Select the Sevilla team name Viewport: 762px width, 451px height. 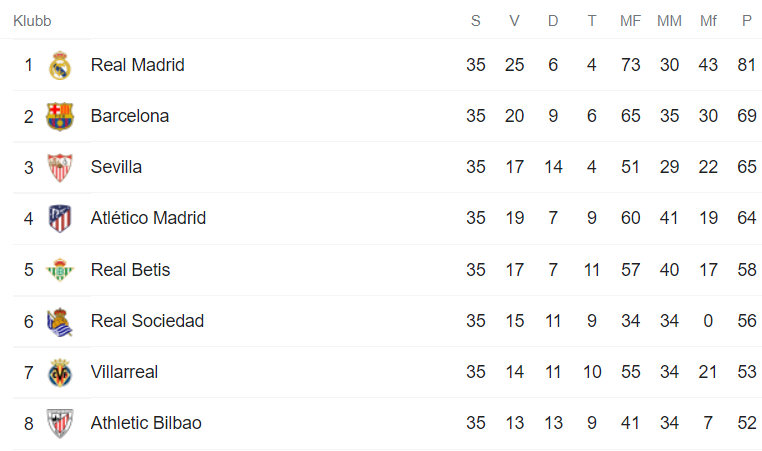pyautogui.click(x=116, y=167)
